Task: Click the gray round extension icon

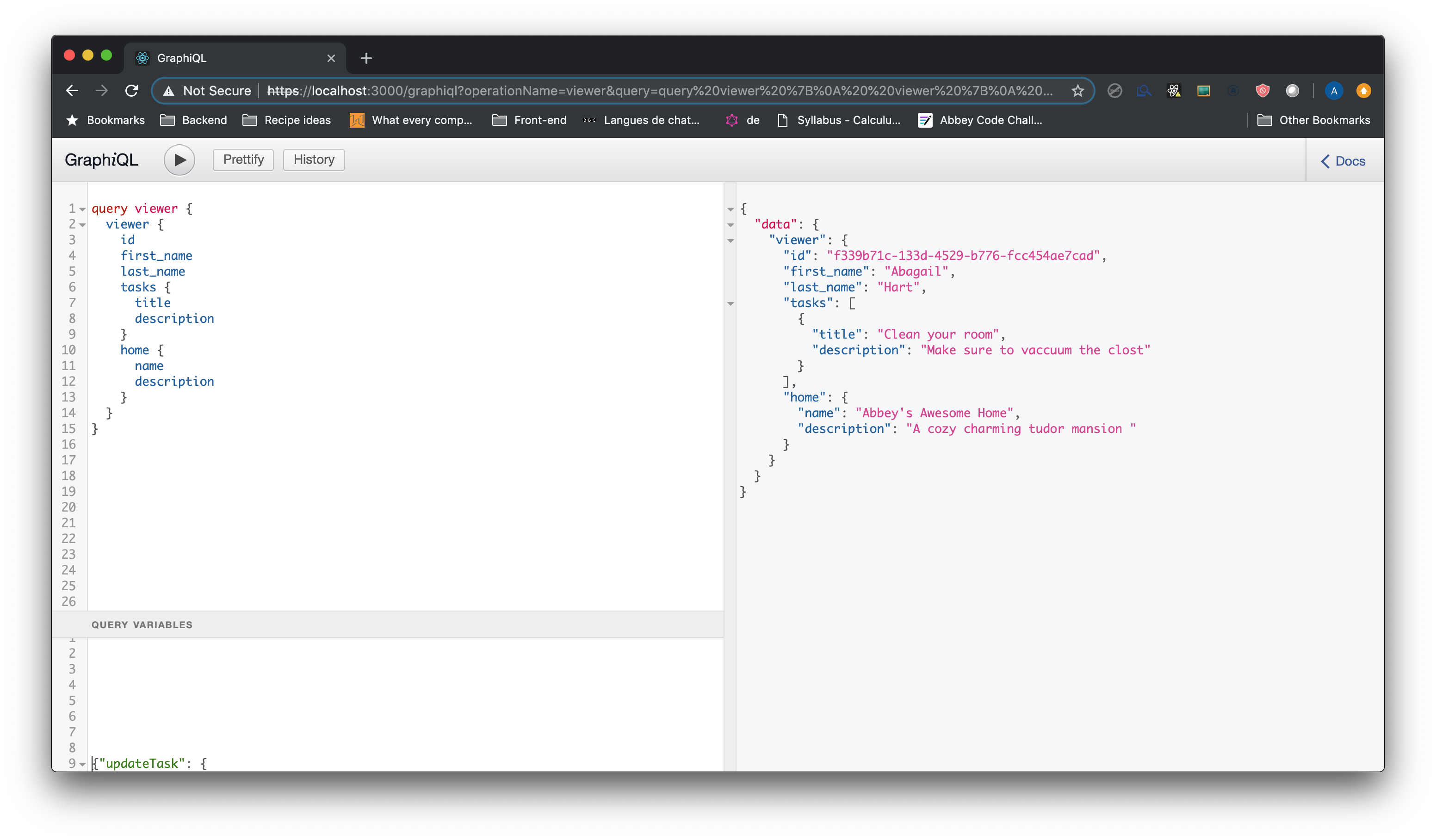Action: [x=1293, y=91]
